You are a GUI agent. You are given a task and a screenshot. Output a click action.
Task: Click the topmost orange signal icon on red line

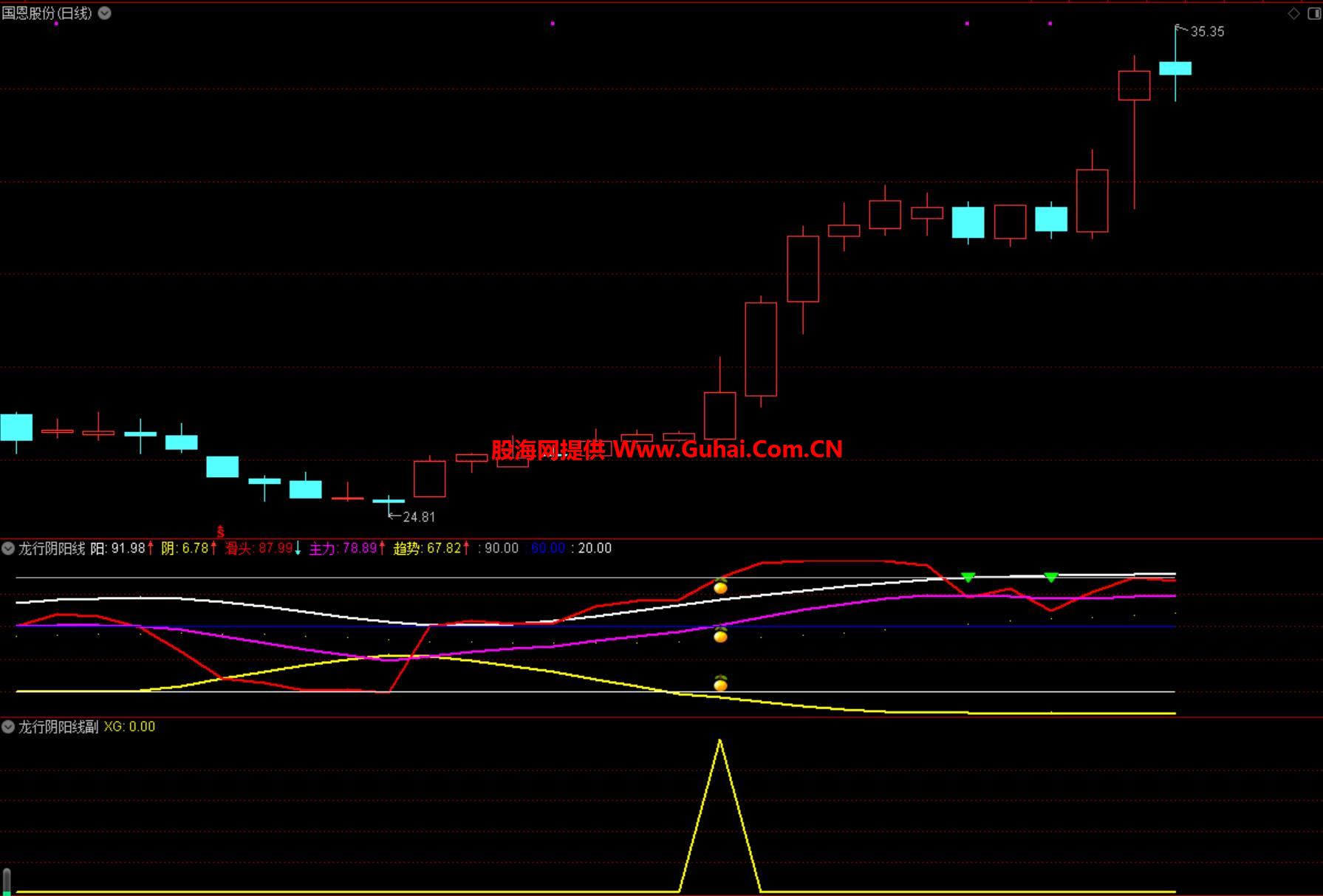point(720,586)
